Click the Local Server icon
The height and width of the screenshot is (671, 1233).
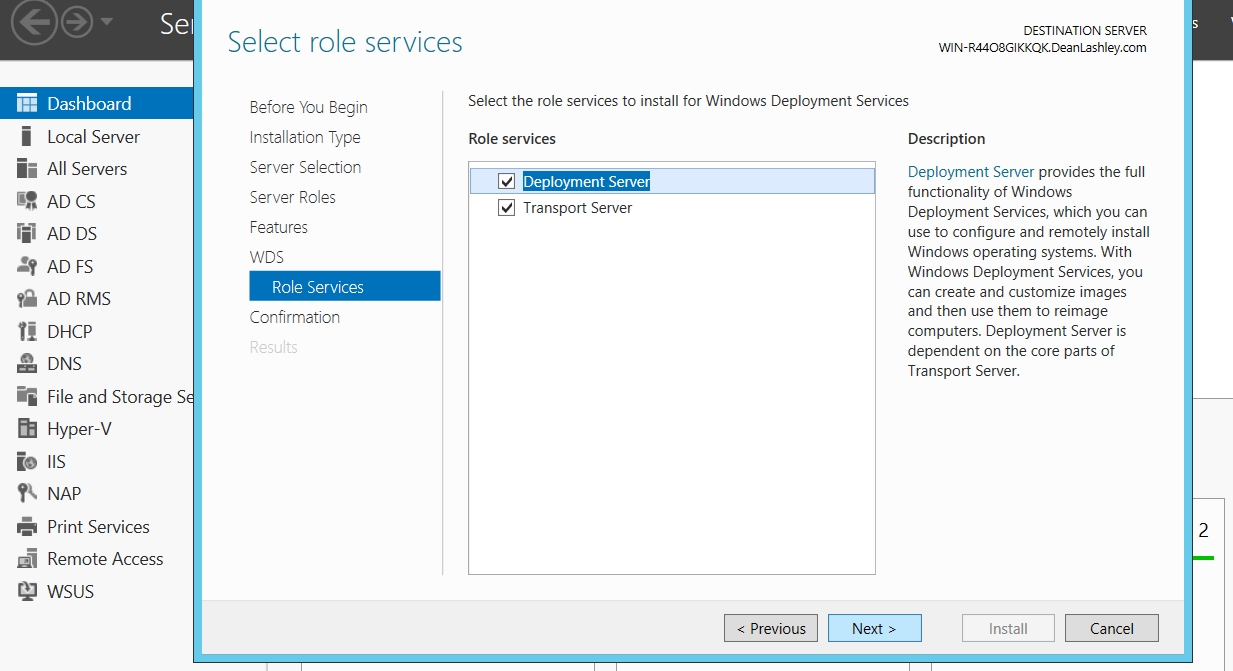[27, 137]
